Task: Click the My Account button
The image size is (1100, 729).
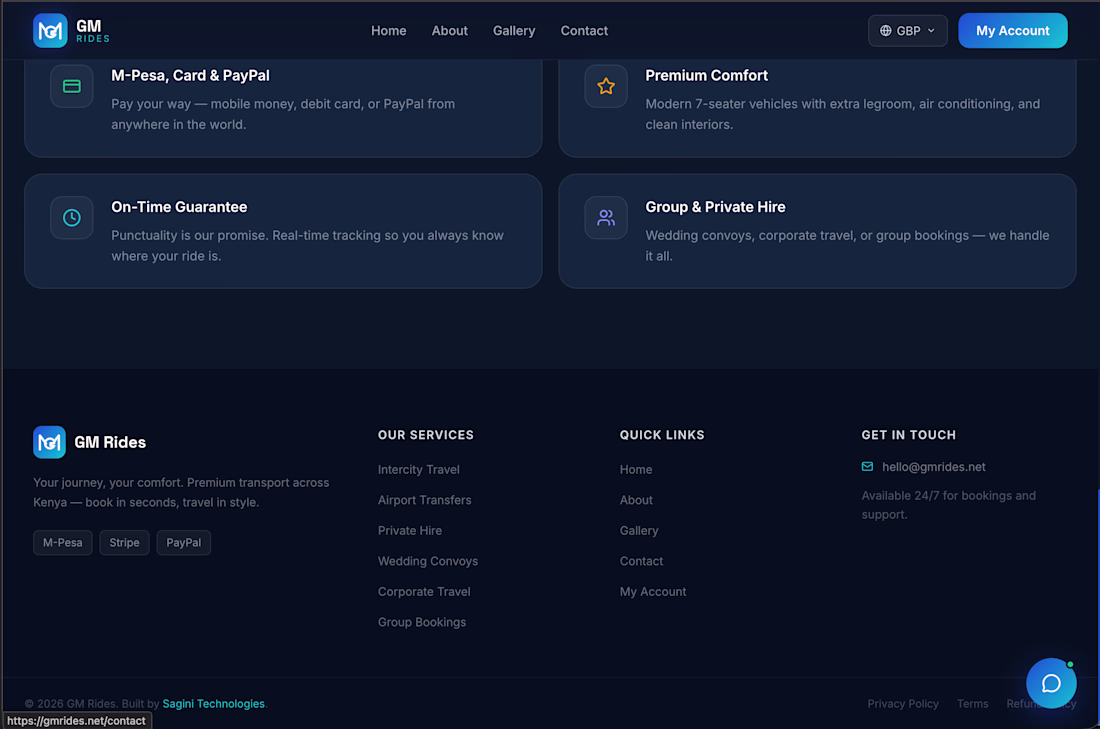Action: pyautogui.click(x=1013, y=31)
